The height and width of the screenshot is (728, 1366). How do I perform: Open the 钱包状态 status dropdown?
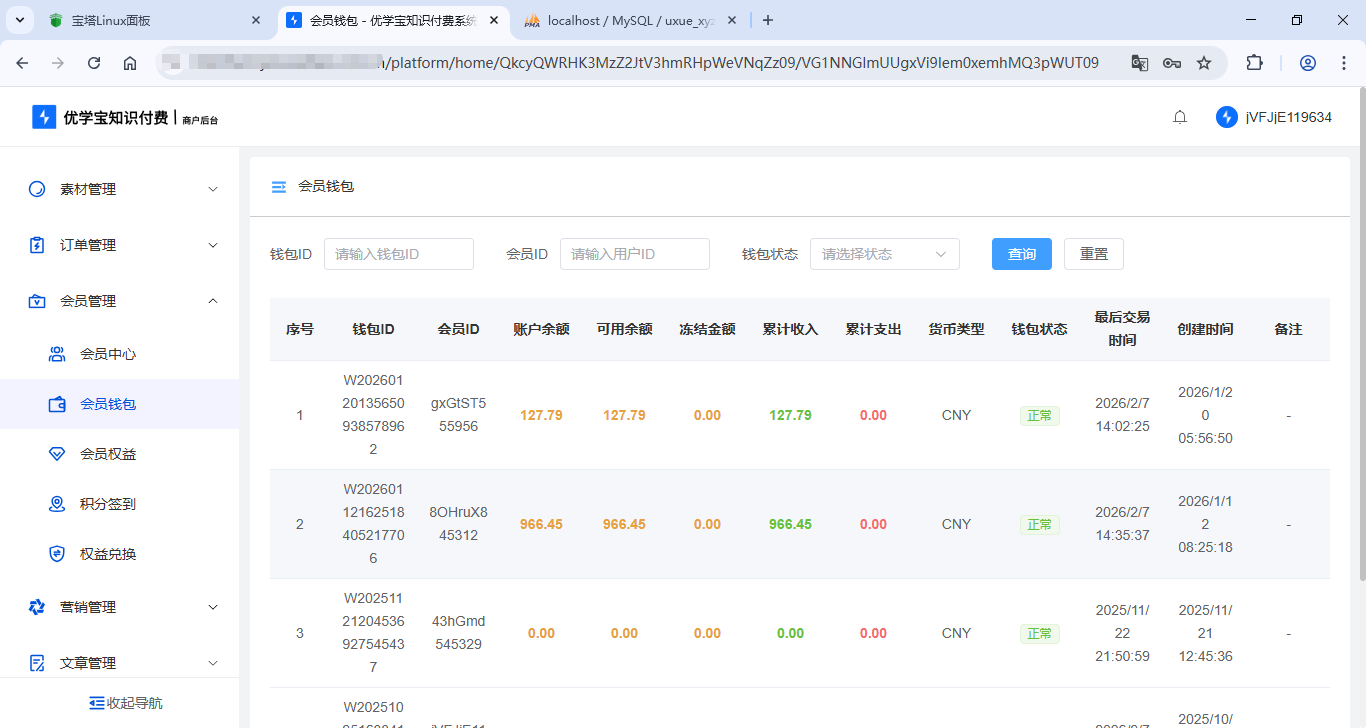884,254
